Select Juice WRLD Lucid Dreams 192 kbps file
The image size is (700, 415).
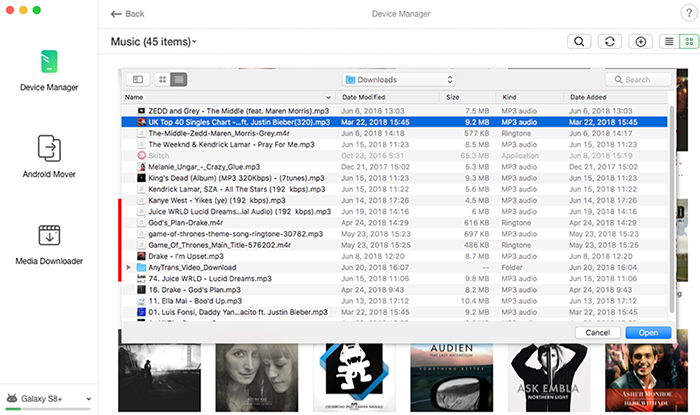[394, 212]
